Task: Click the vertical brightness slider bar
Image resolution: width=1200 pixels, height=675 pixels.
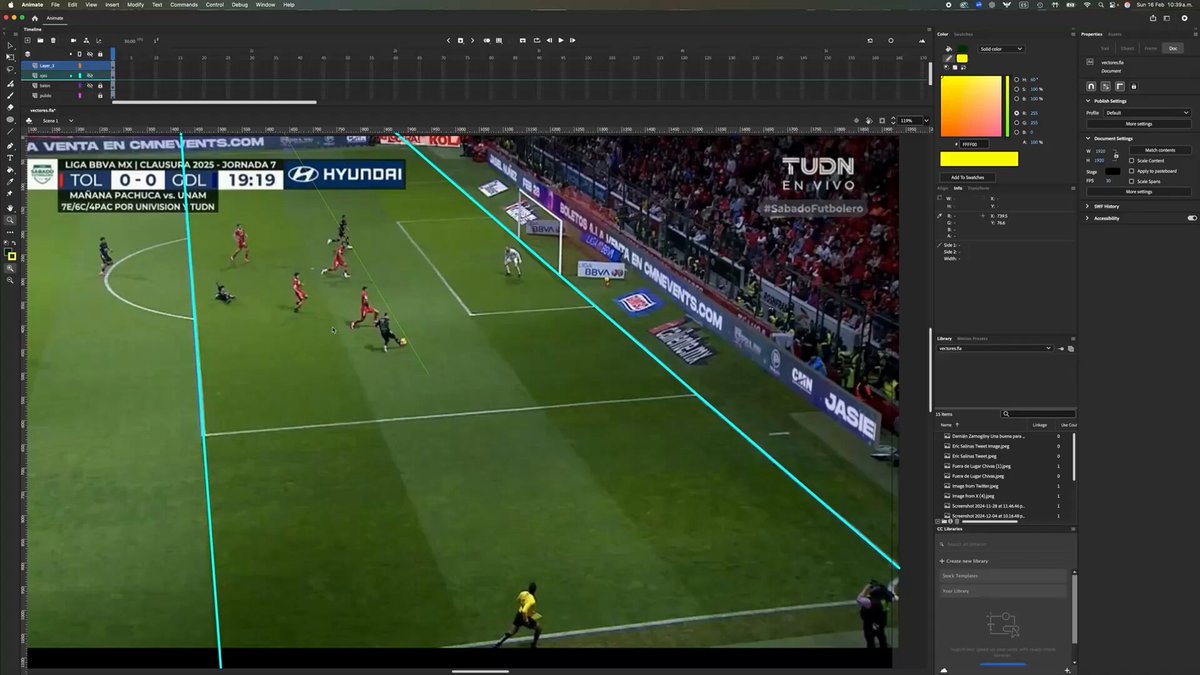Action: [x=1007, y=106]
